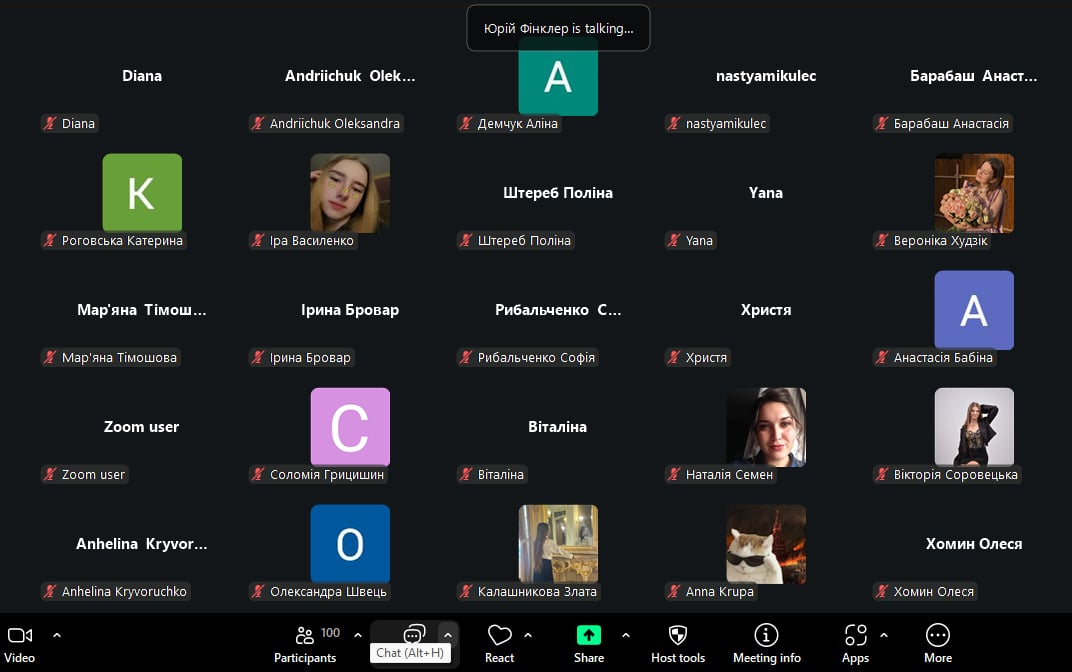This screenshot has width=1072, height=672.
Task: Select Іра Василенко's video thumbnail
Action: 350,192
